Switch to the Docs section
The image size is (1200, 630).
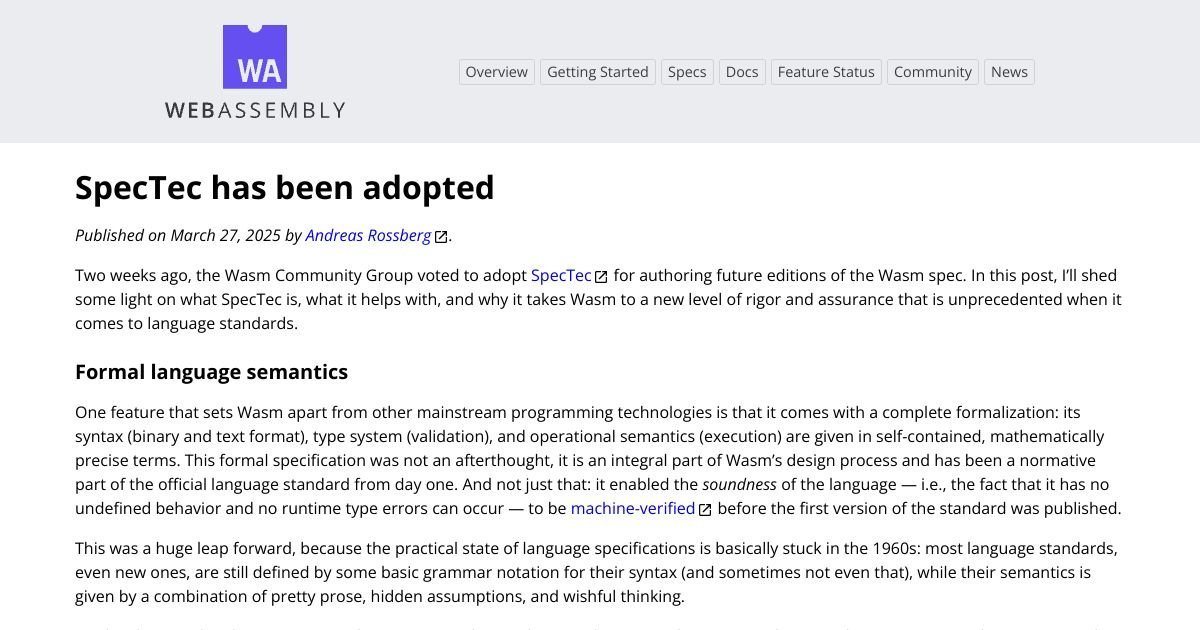click(741, 71)
